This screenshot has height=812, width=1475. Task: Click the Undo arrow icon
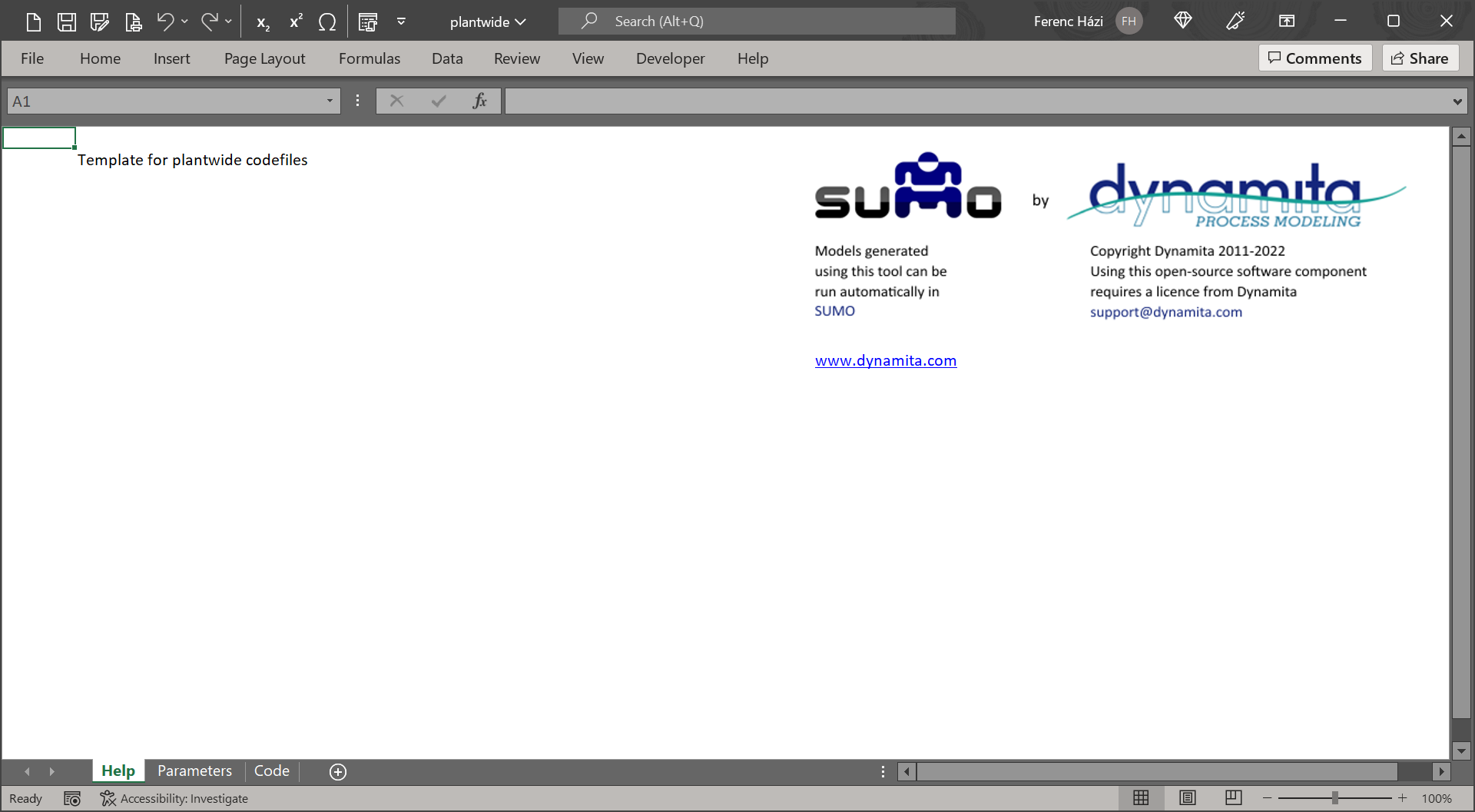coord(165,22)
